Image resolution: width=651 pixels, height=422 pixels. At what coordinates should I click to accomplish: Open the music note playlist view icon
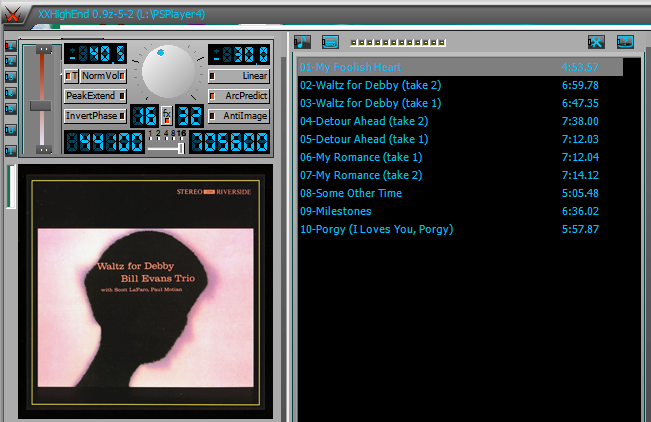302,42
